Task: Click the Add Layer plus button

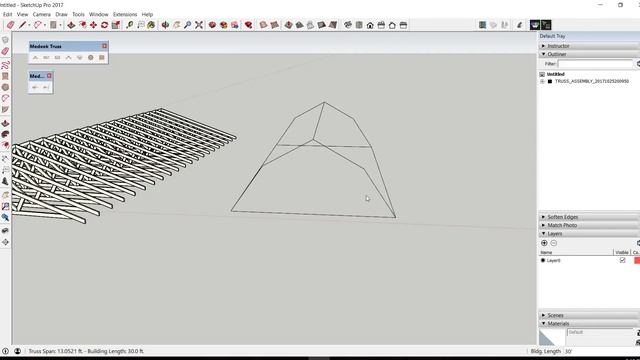Action: pyautogui.click(x=544, y=243)
